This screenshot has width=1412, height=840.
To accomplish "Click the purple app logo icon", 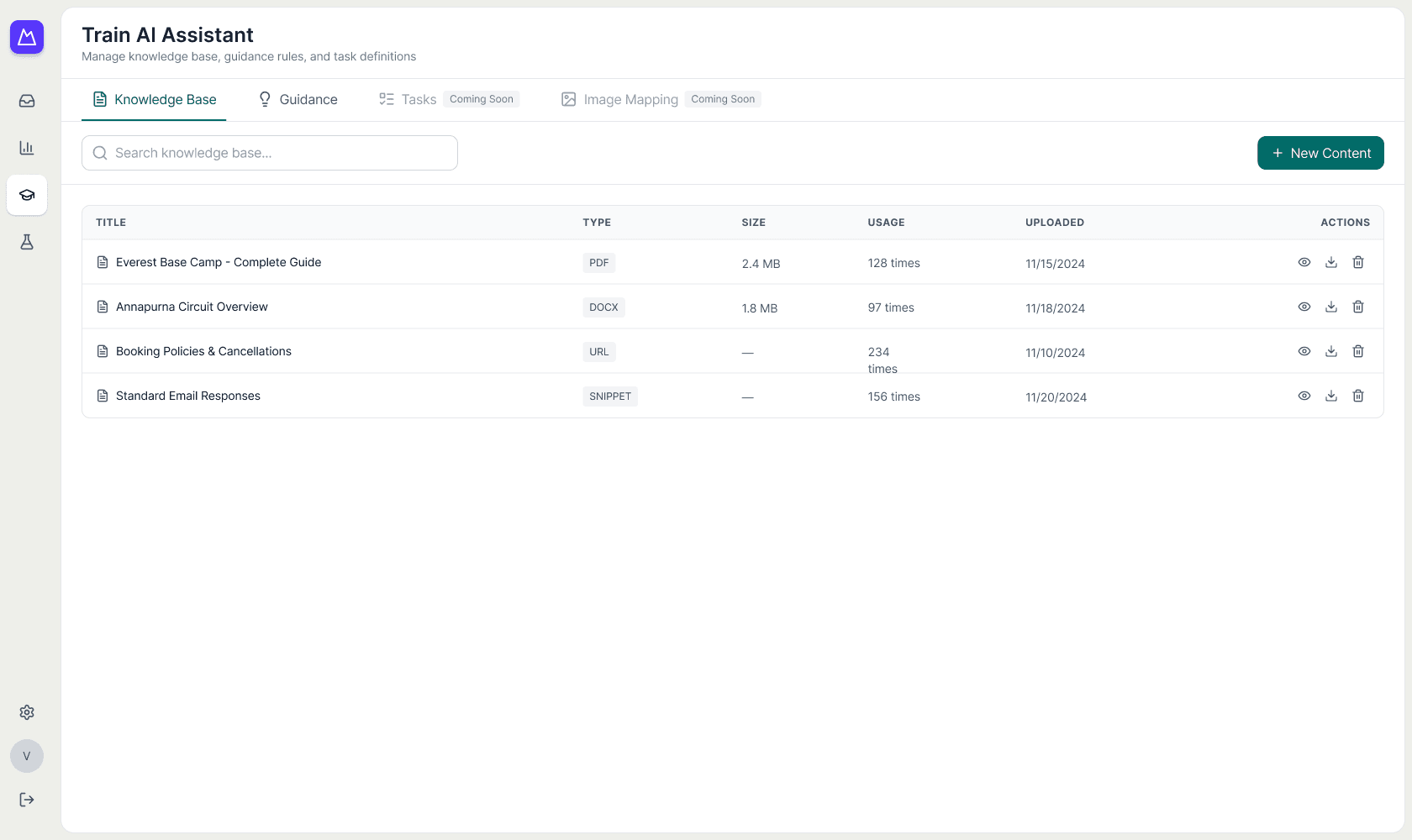I will pos(27,37).
